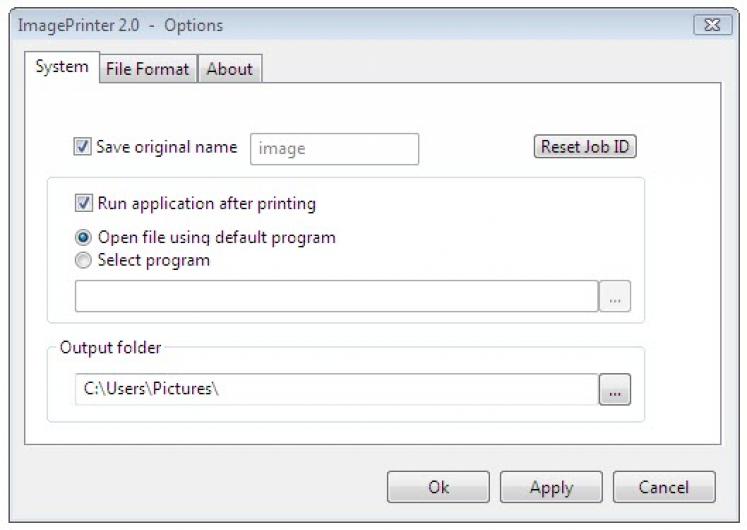This screenshot has height=530, width=747.
Task: Click the Apply button
Action: click(x=551, y=487)
